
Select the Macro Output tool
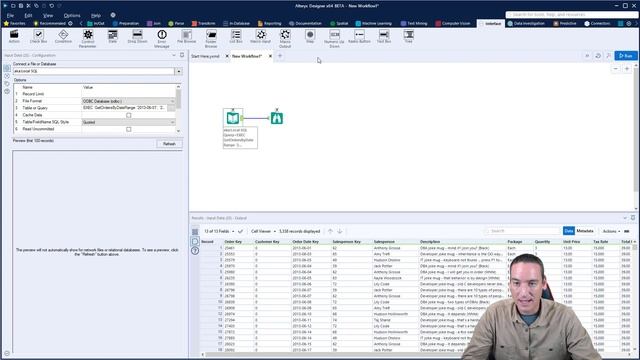[285, 39]
